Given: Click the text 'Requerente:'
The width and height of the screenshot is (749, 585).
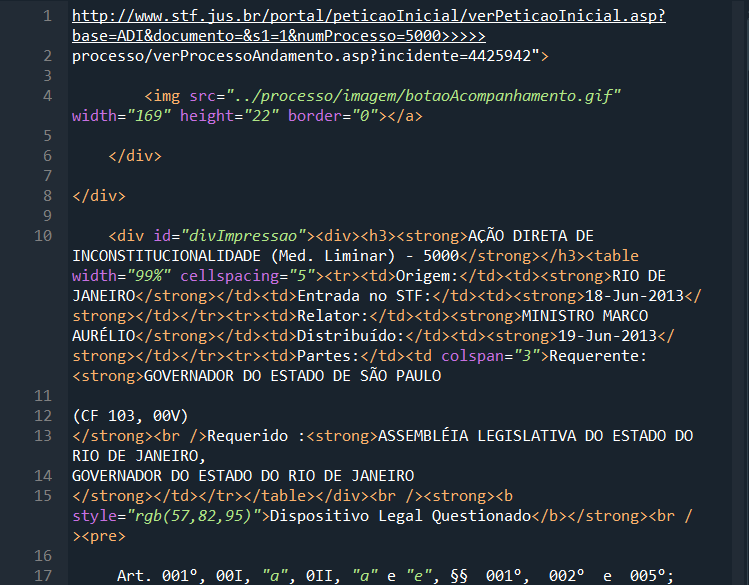Looking at the screenshot, I should pyautogui.click(x=598, y=356).
